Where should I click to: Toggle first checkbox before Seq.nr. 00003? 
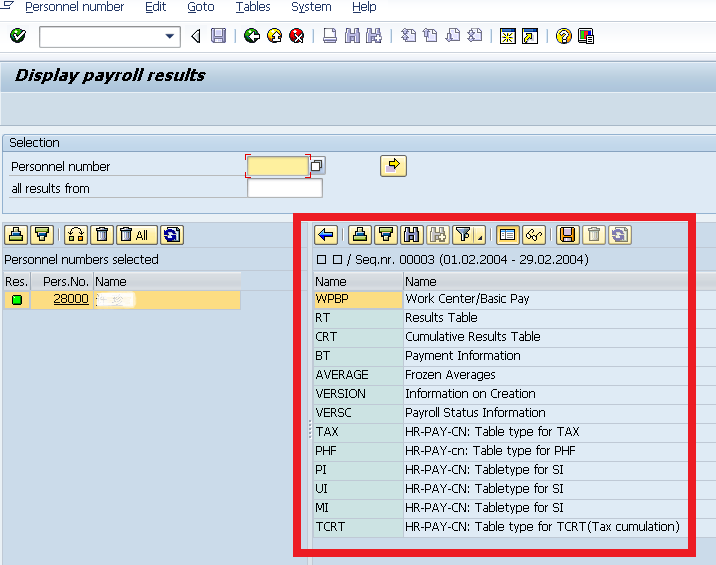pos(321,259)
